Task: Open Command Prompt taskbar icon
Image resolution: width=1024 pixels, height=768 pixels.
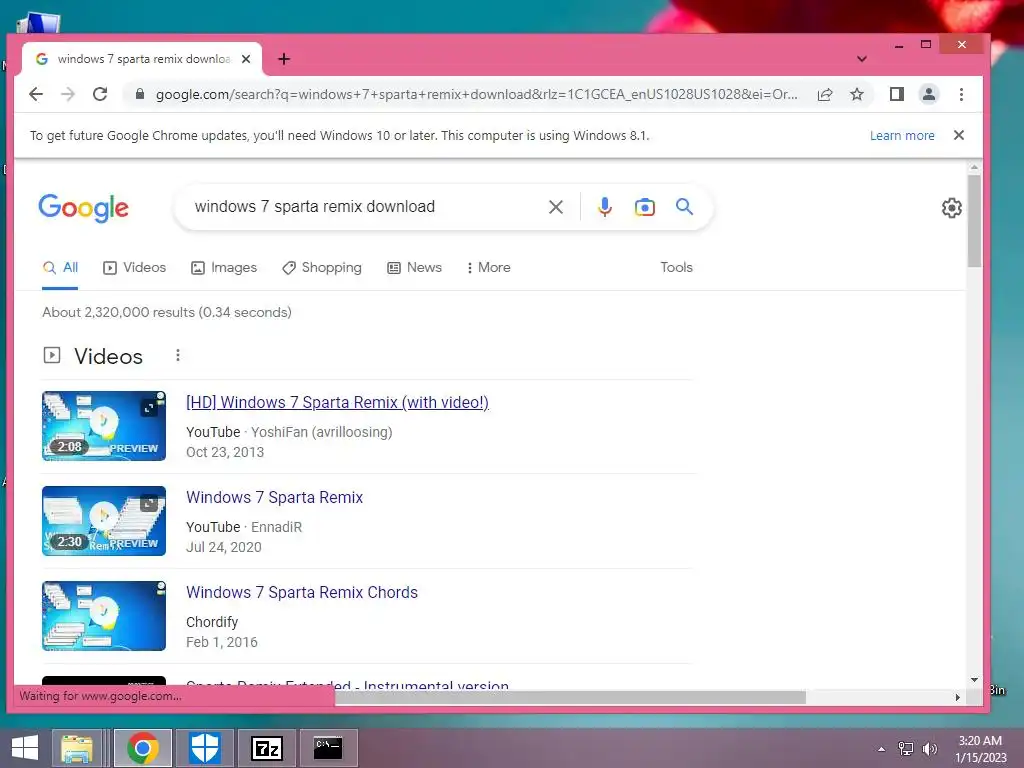Action: coord(328,748)
